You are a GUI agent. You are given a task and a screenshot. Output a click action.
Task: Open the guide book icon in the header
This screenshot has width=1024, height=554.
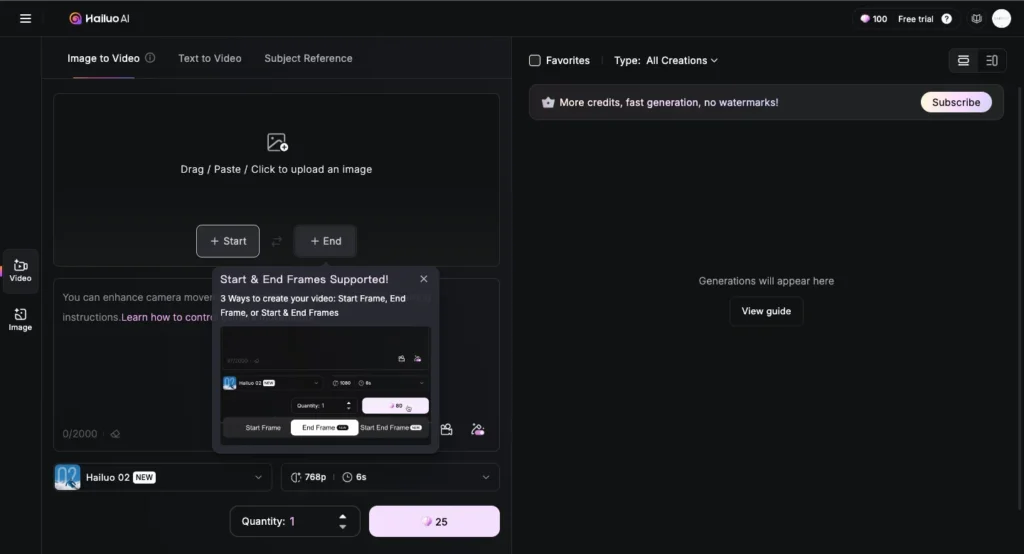pyautogui.click(x=977, y=19)
